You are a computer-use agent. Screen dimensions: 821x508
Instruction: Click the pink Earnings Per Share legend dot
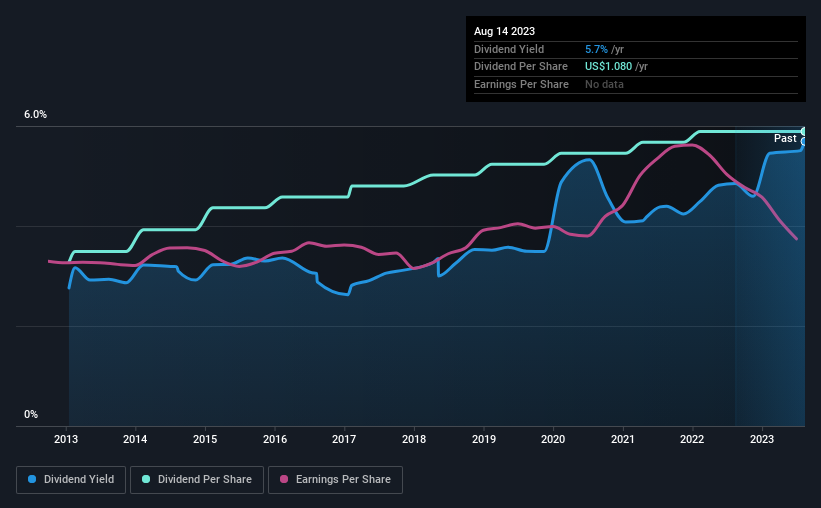click(x=283, y=480)
